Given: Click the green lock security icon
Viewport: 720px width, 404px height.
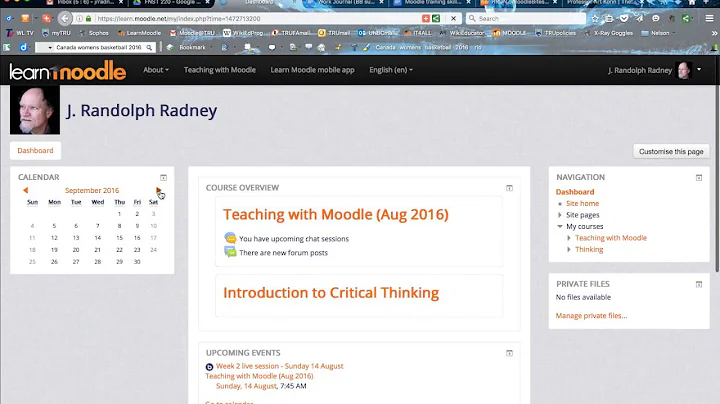Looking at the screenshot, I should coord(89,18).
